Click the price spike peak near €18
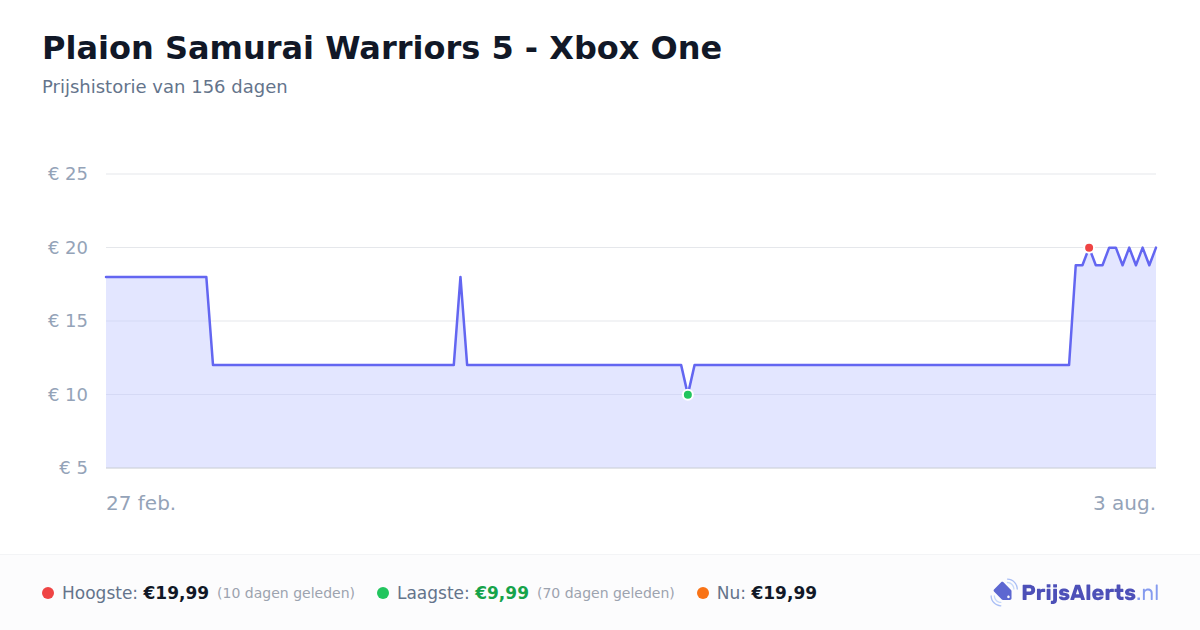Viewport: 1200px width, 630px height. click(x=460, y=277)
